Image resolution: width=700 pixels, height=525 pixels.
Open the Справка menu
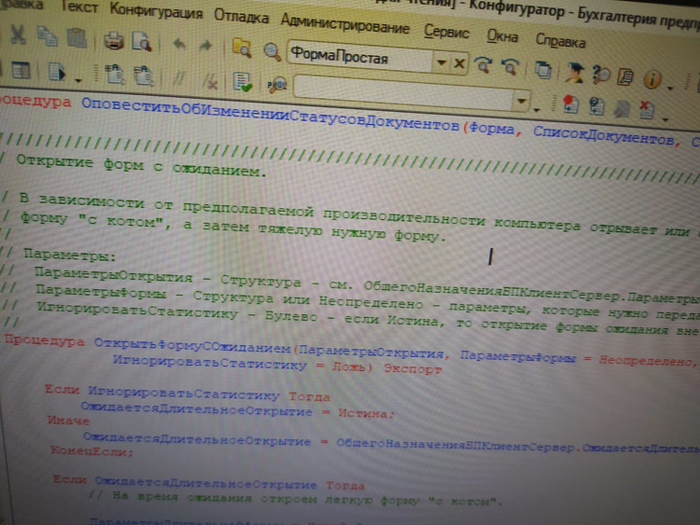point(560,41)
